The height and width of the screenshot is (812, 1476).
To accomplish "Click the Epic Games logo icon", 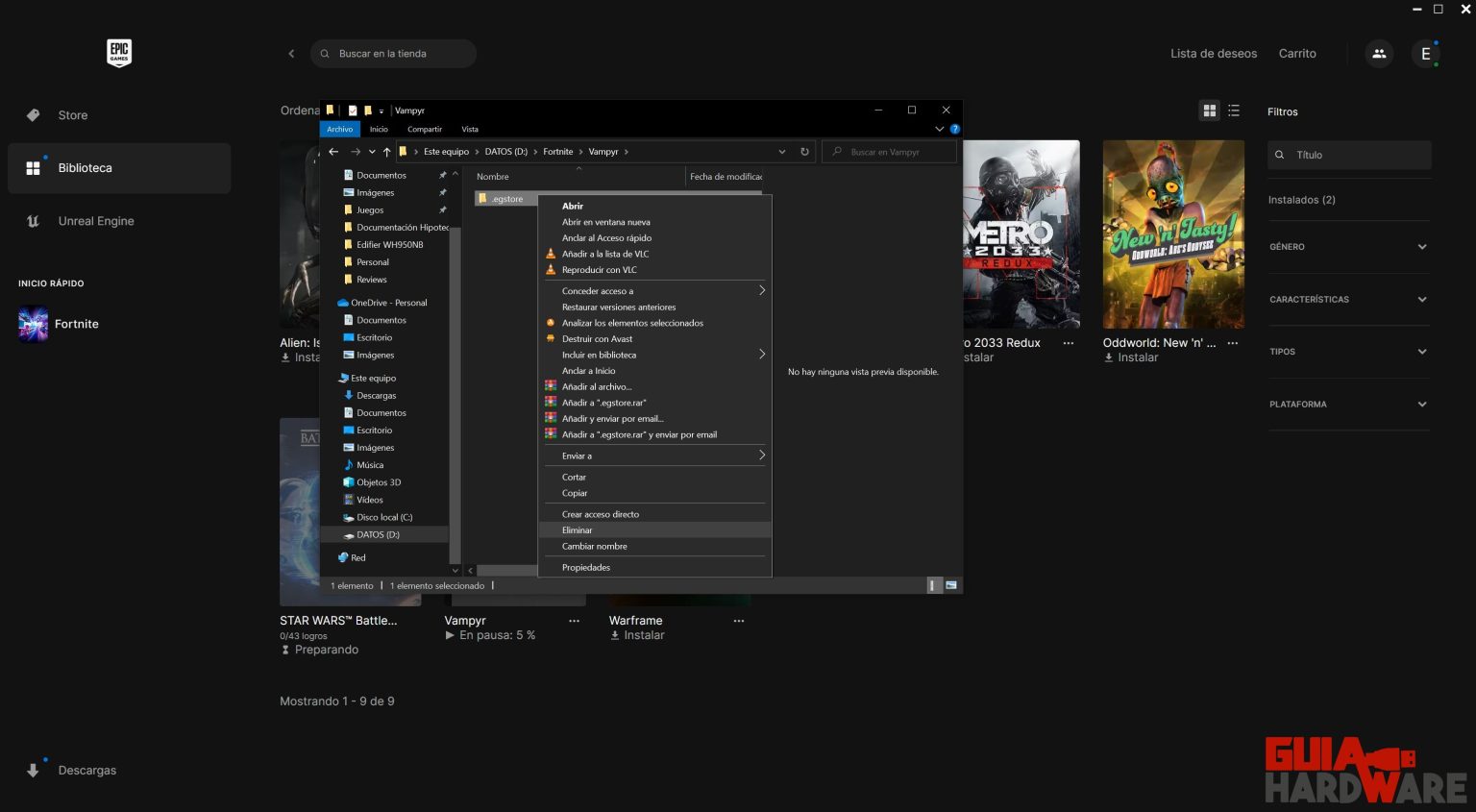I will point(118,53).
